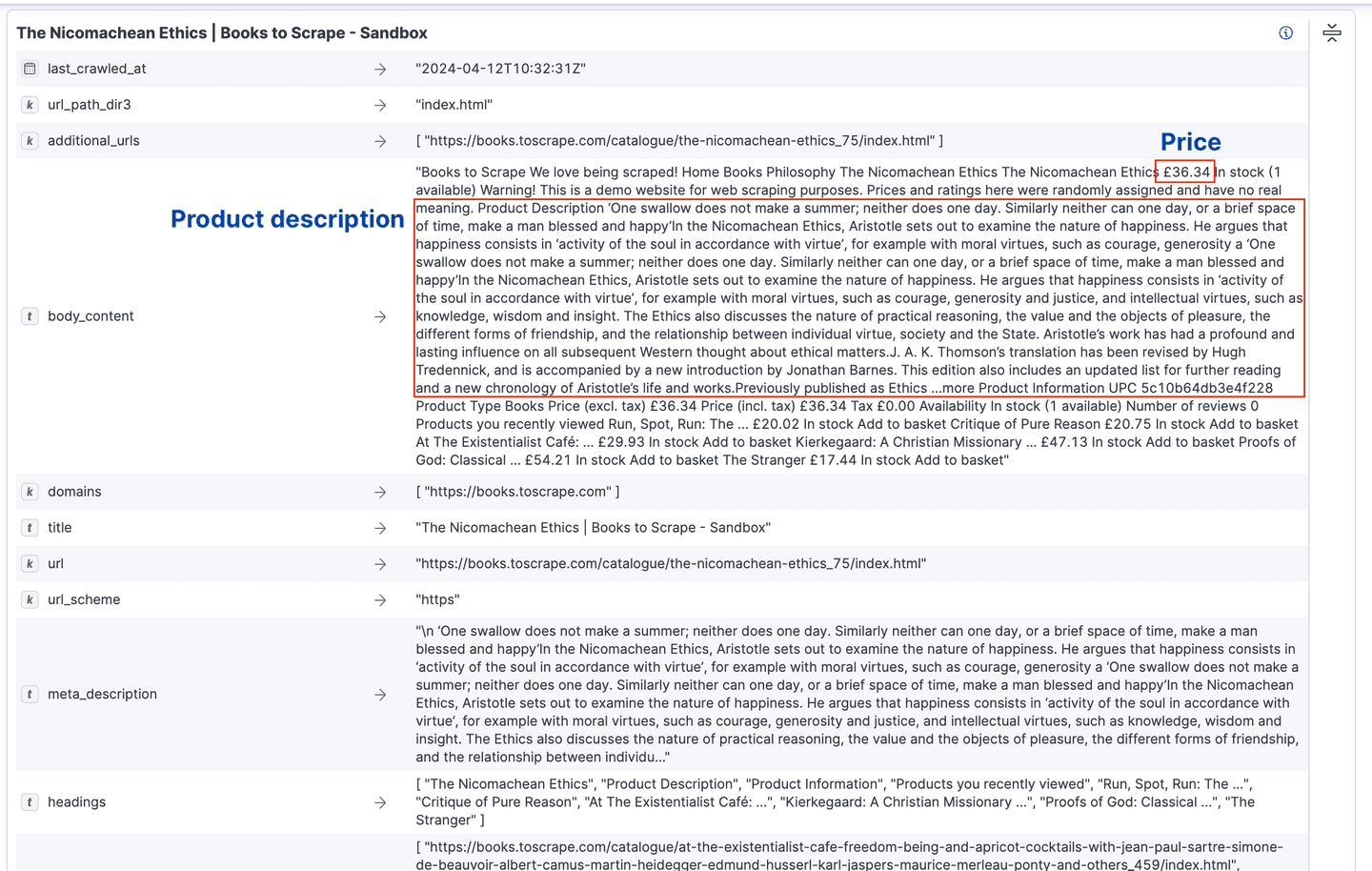
Task: Click the t icon beside the headings field
Action: [30, 801]
